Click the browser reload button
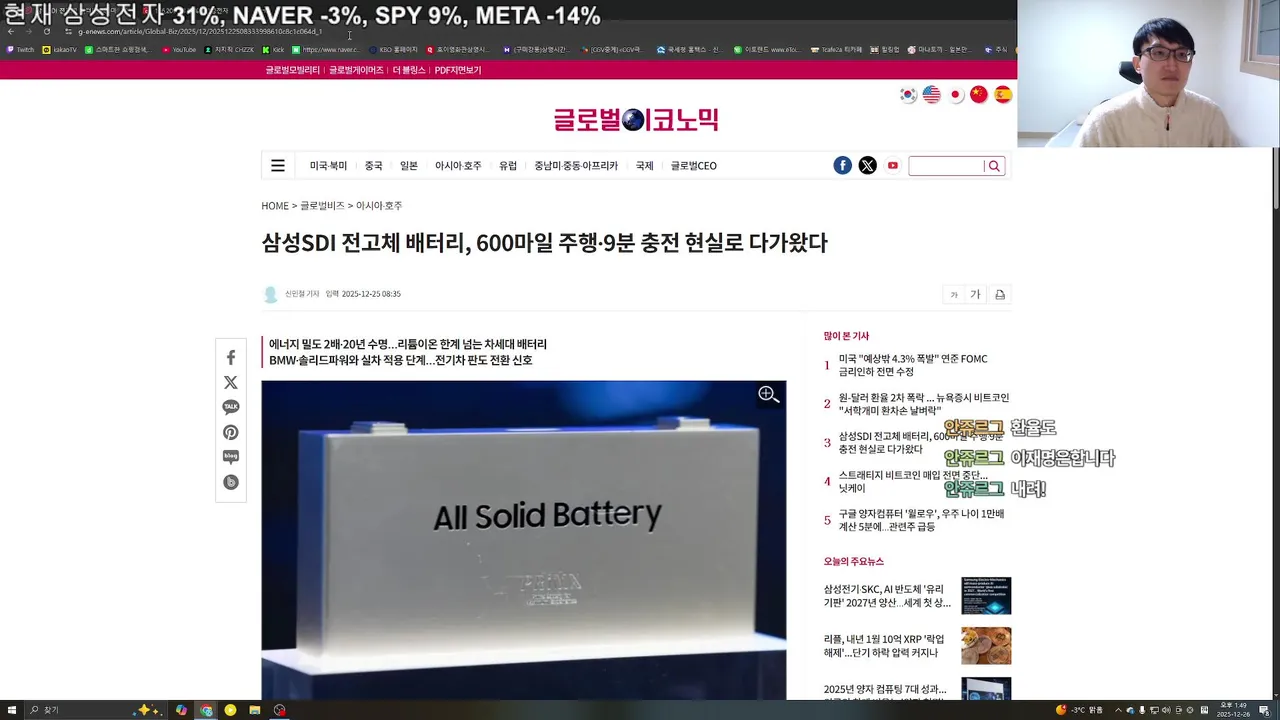 tap(46, 32)
